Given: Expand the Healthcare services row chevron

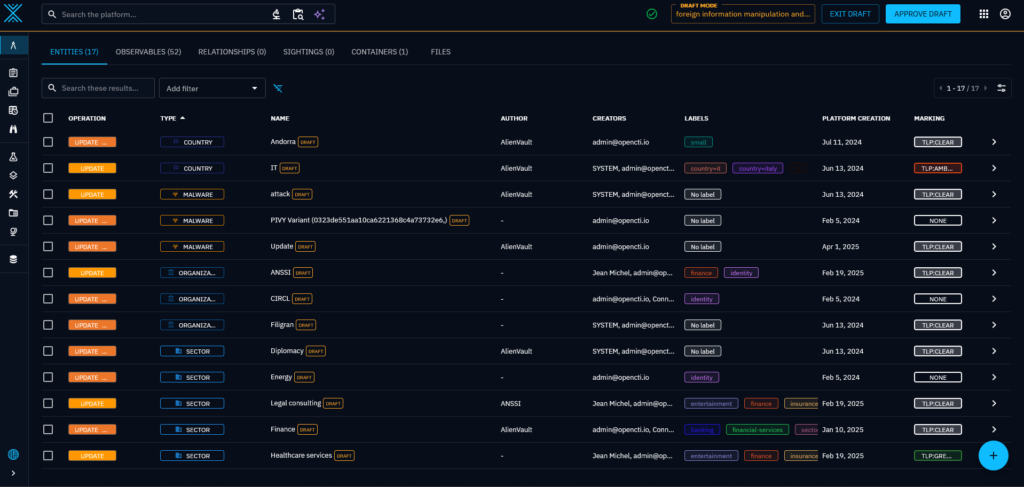Looking at the screenshot, I should (994, 455).
